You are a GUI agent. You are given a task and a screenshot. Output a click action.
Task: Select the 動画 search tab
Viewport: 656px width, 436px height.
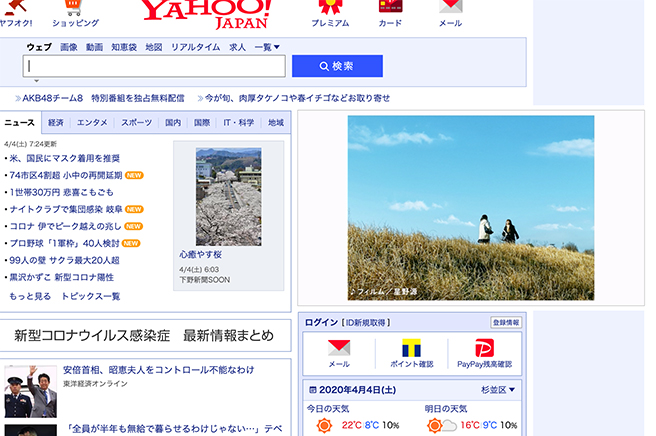coord(94,47)
